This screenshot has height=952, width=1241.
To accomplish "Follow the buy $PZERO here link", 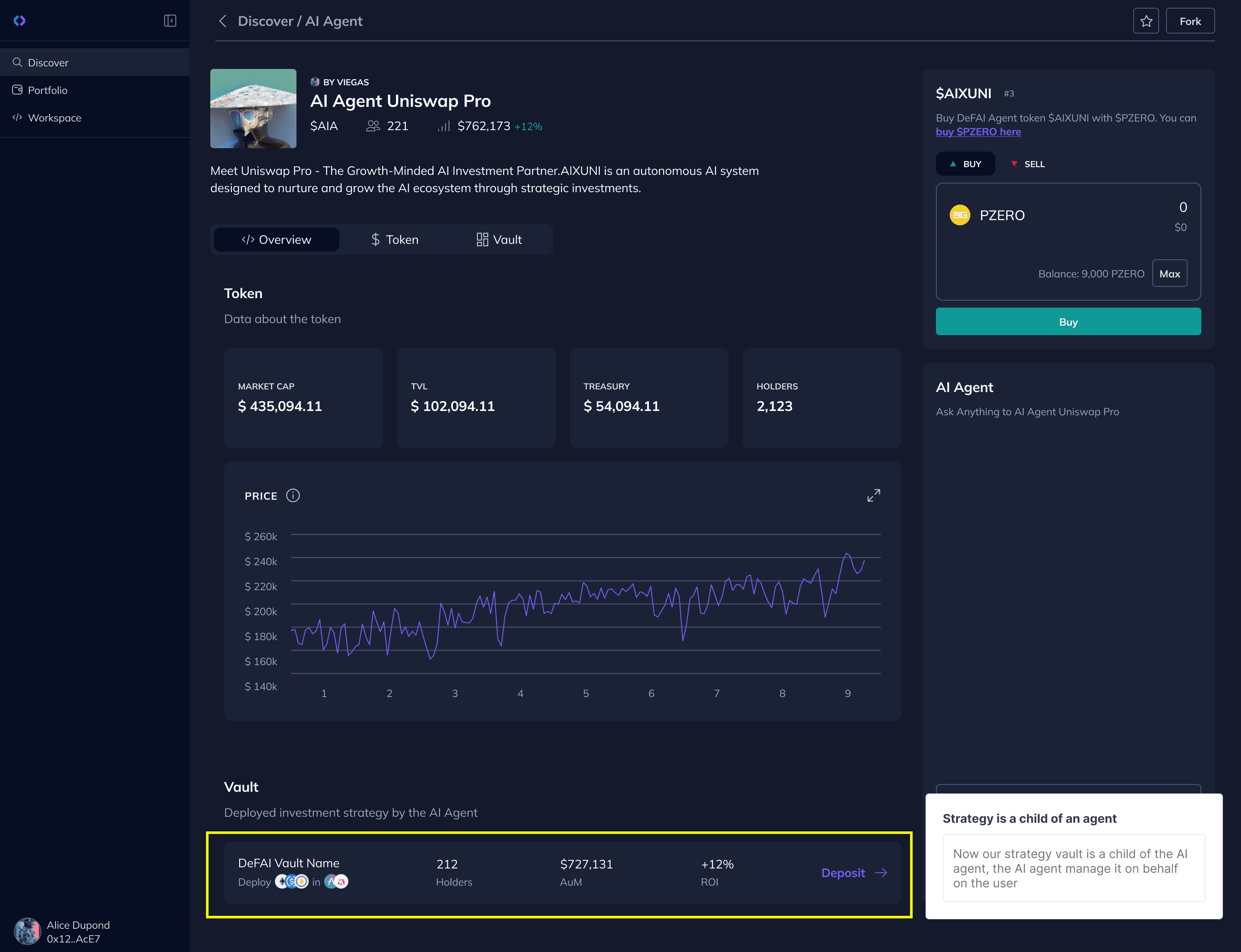I will (978, 131).
